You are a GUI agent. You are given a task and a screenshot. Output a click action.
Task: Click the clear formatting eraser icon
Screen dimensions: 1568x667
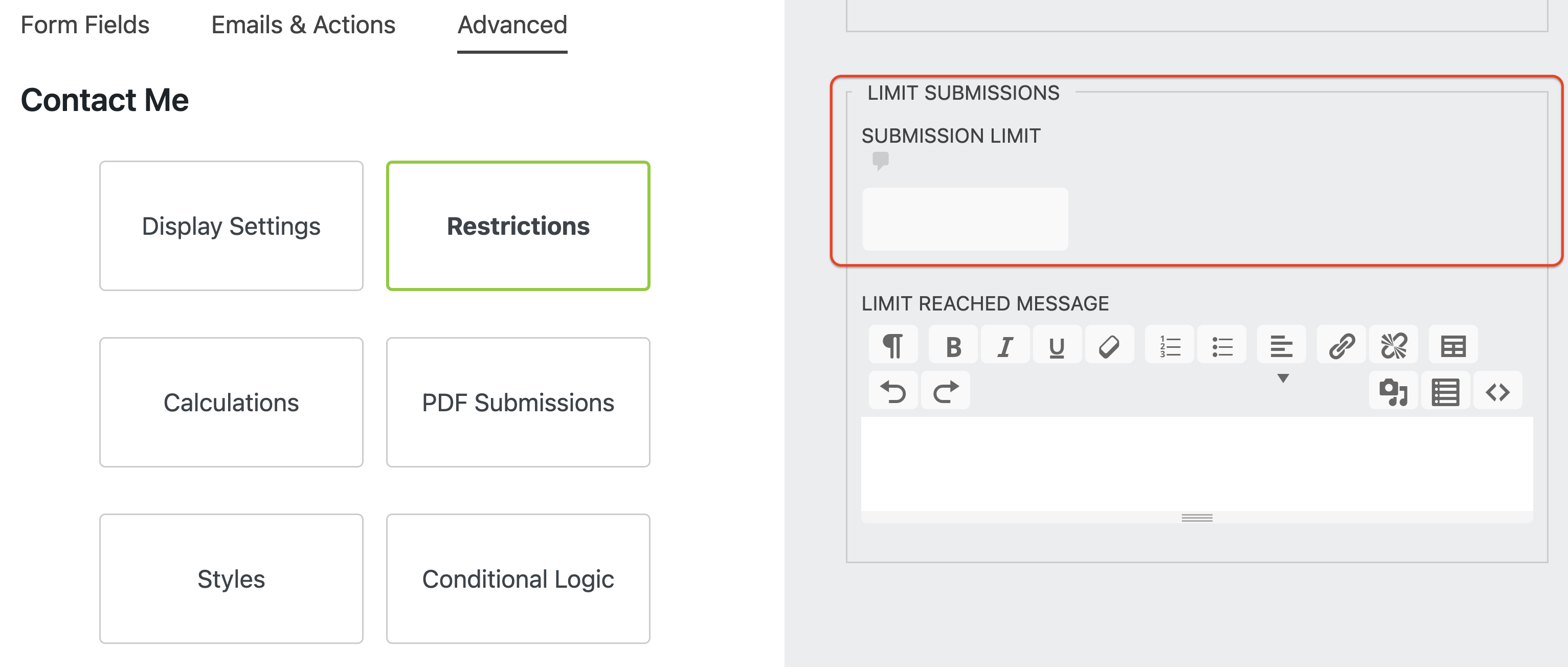[x=1110, y=344]
